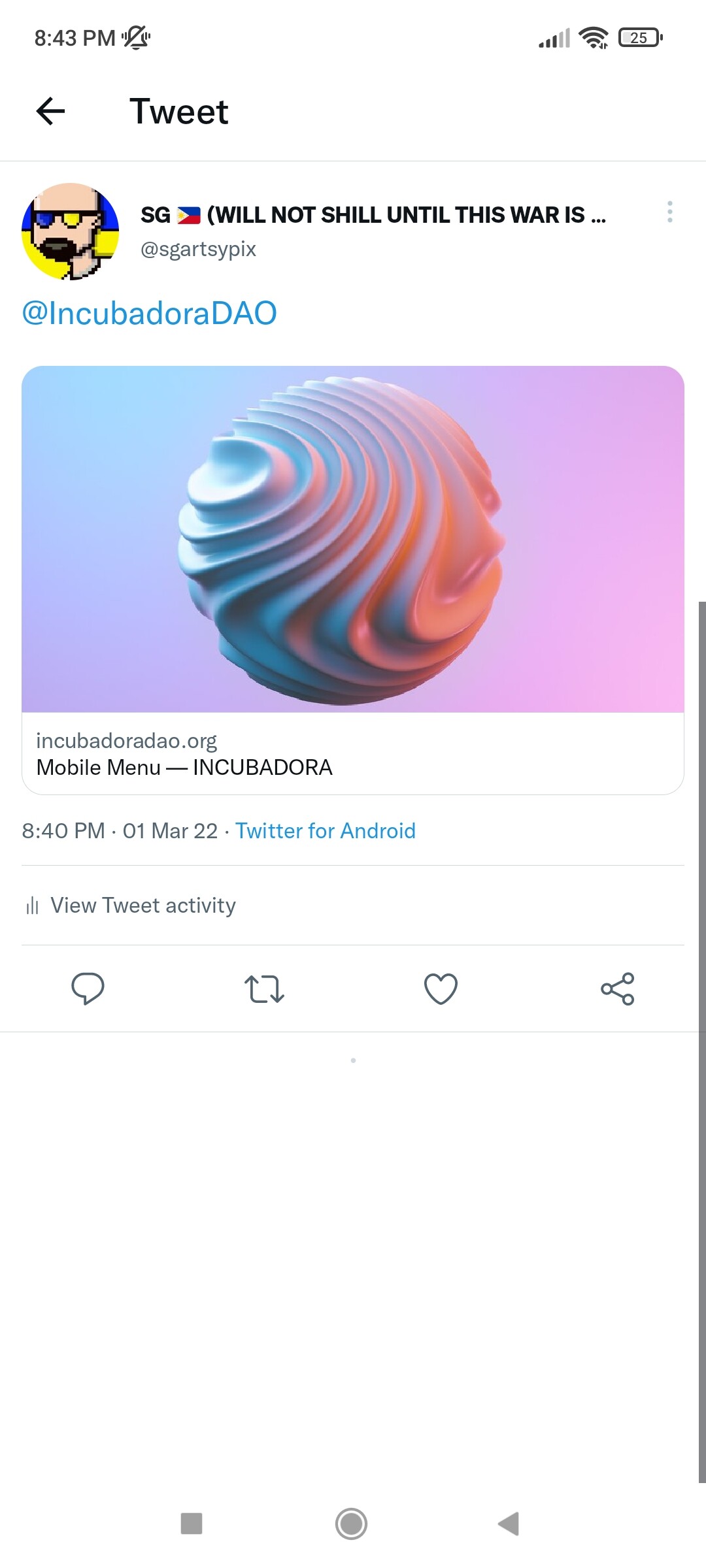Tap the reply speech bubble icon
The height and width of the screenshot is (1568, 706).
(x=88, y=988)
